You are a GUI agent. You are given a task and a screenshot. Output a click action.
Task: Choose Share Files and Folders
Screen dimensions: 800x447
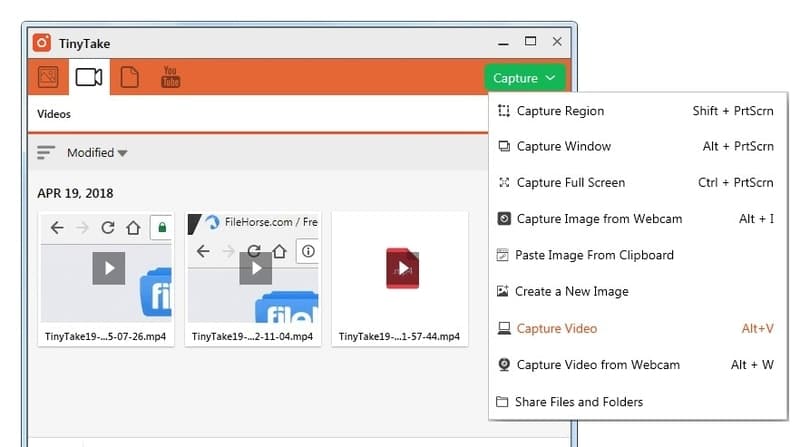point(638,402)
